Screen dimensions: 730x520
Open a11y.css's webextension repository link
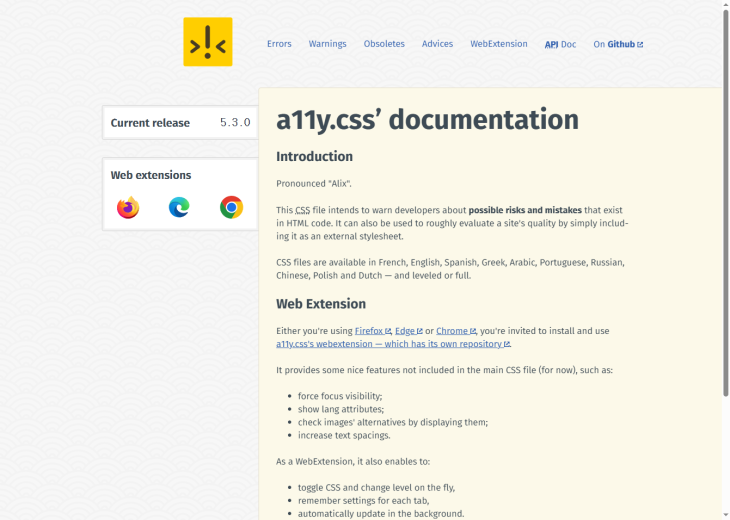pyautogui.click(x=392, y=344)
